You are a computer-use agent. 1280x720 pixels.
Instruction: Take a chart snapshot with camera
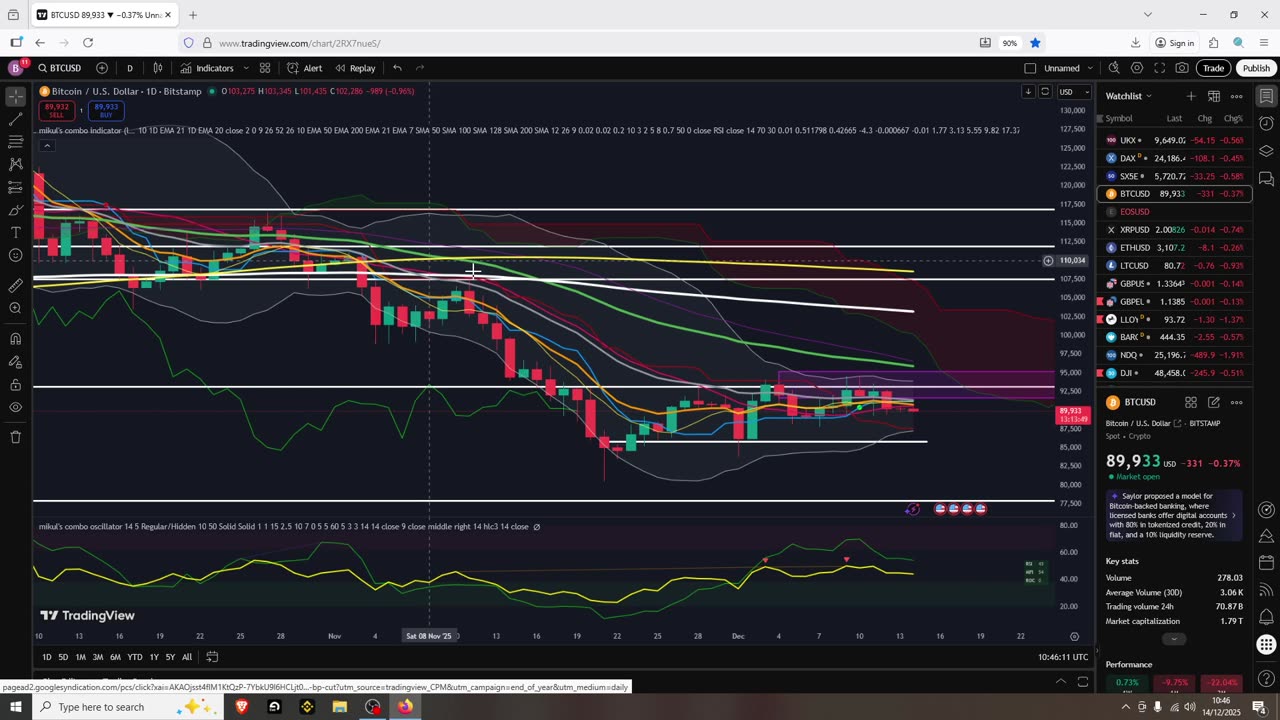pos(1182,68)
